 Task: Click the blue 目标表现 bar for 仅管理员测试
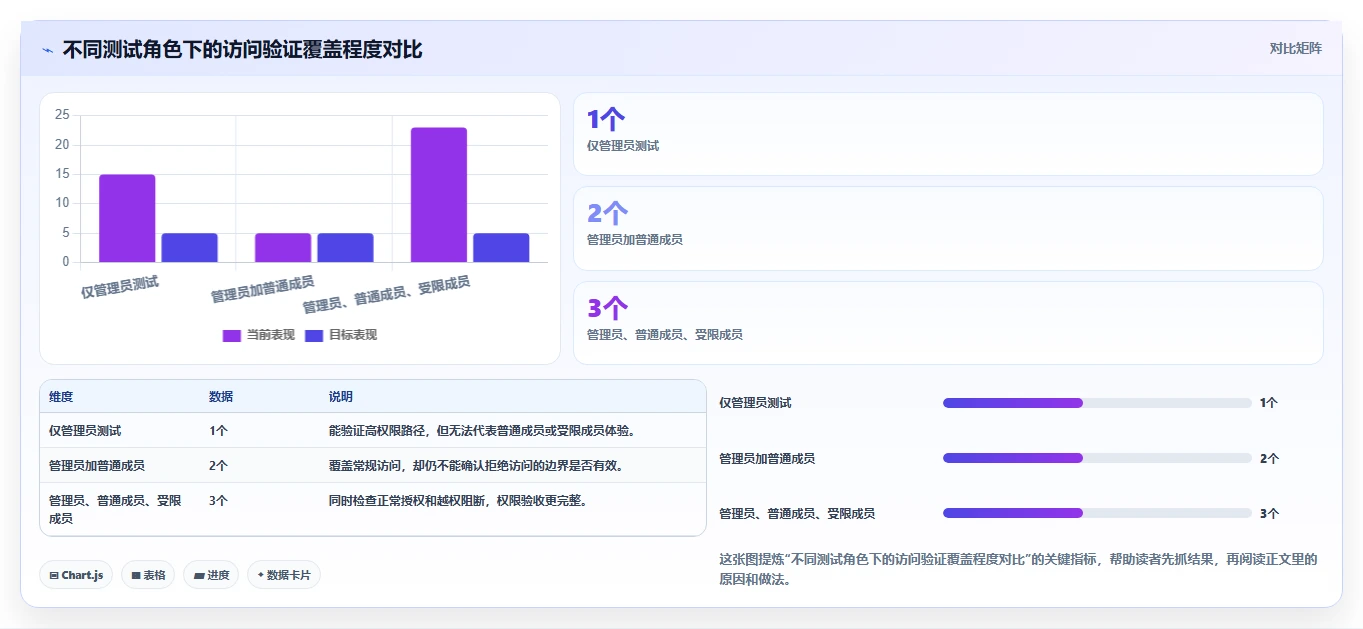pos(189,247)
